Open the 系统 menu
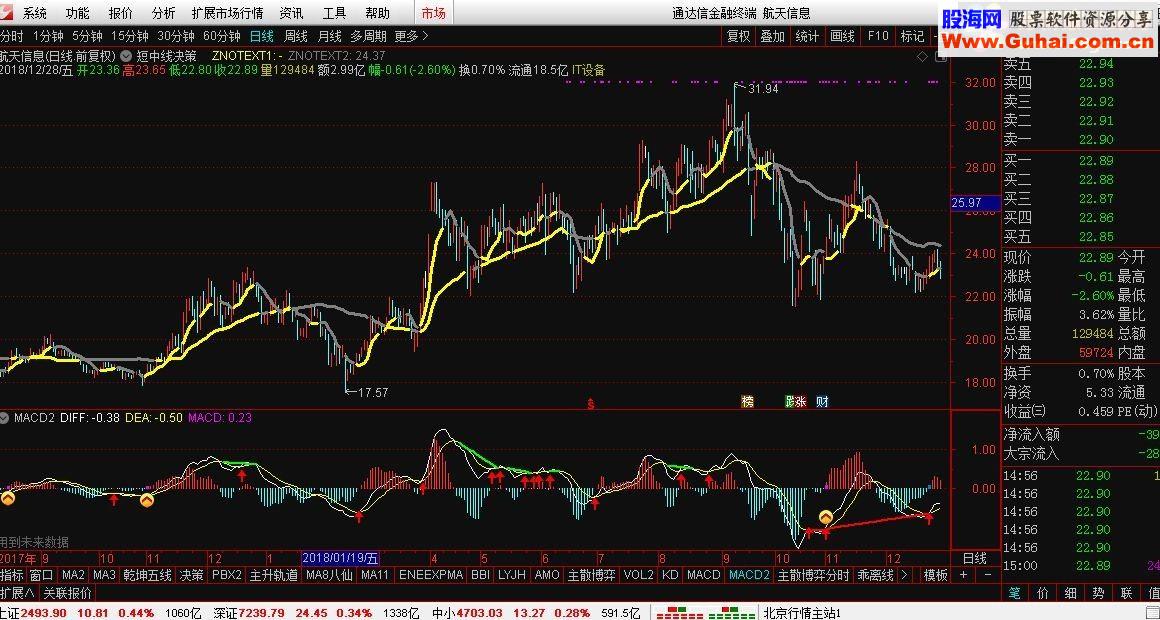The width and height of the screenshot is (1160, 620). pyautogui.click(x=34, y=13)
